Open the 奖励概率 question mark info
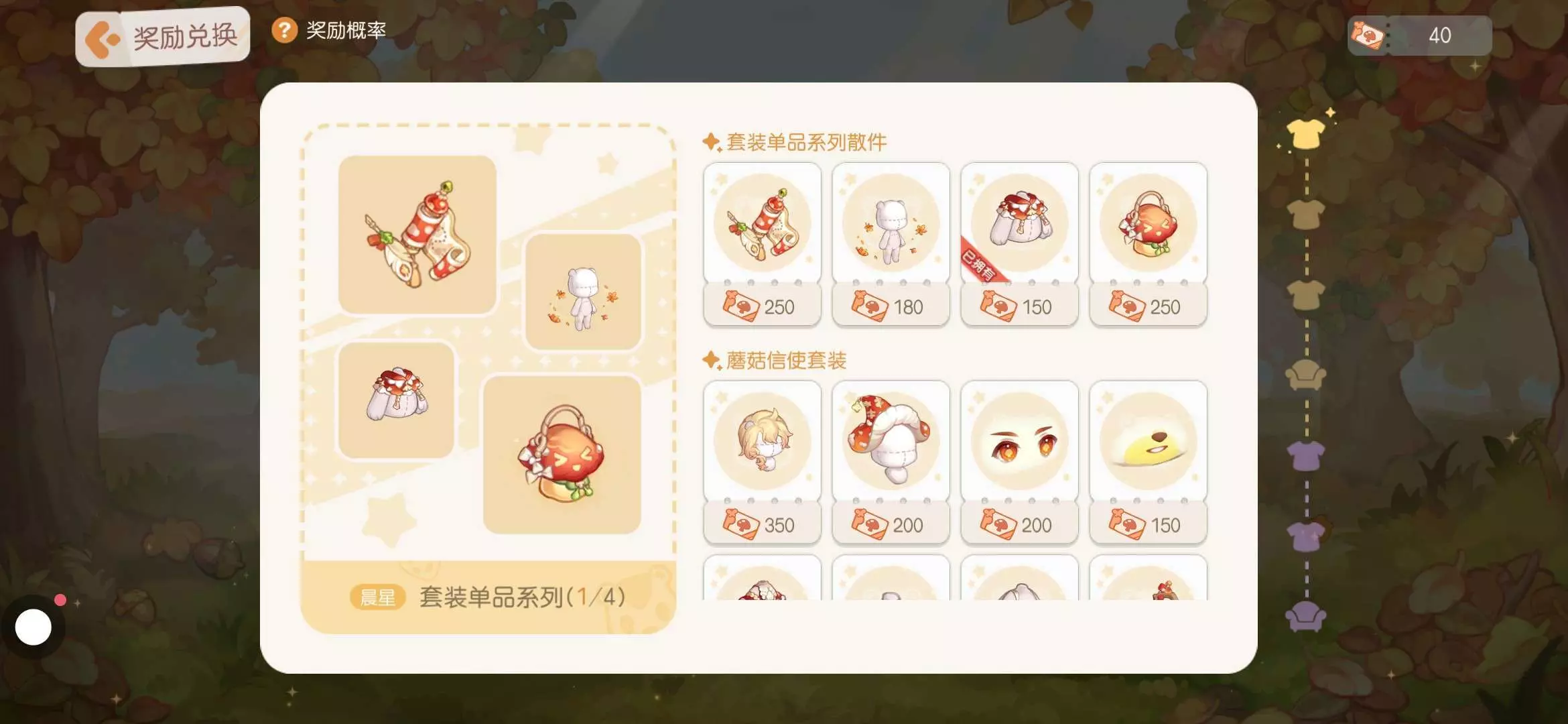The image size is (1568, 724). coord(284,30)
